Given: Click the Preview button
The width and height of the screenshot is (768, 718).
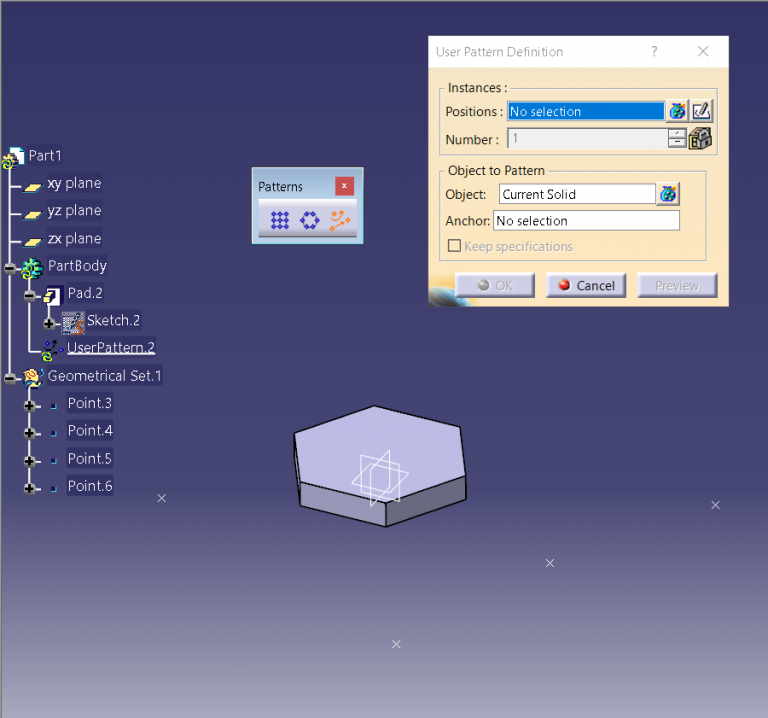Looking at the screenshot, I should 677,285.
